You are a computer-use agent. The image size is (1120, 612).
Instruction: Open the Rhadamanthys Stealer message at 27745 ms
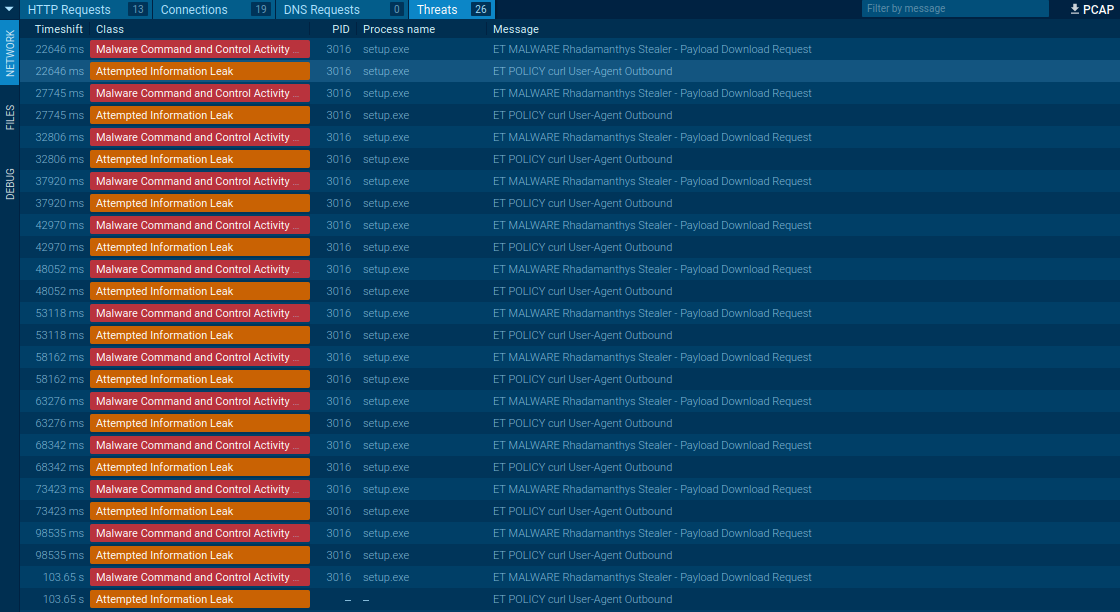coord(652,94)
